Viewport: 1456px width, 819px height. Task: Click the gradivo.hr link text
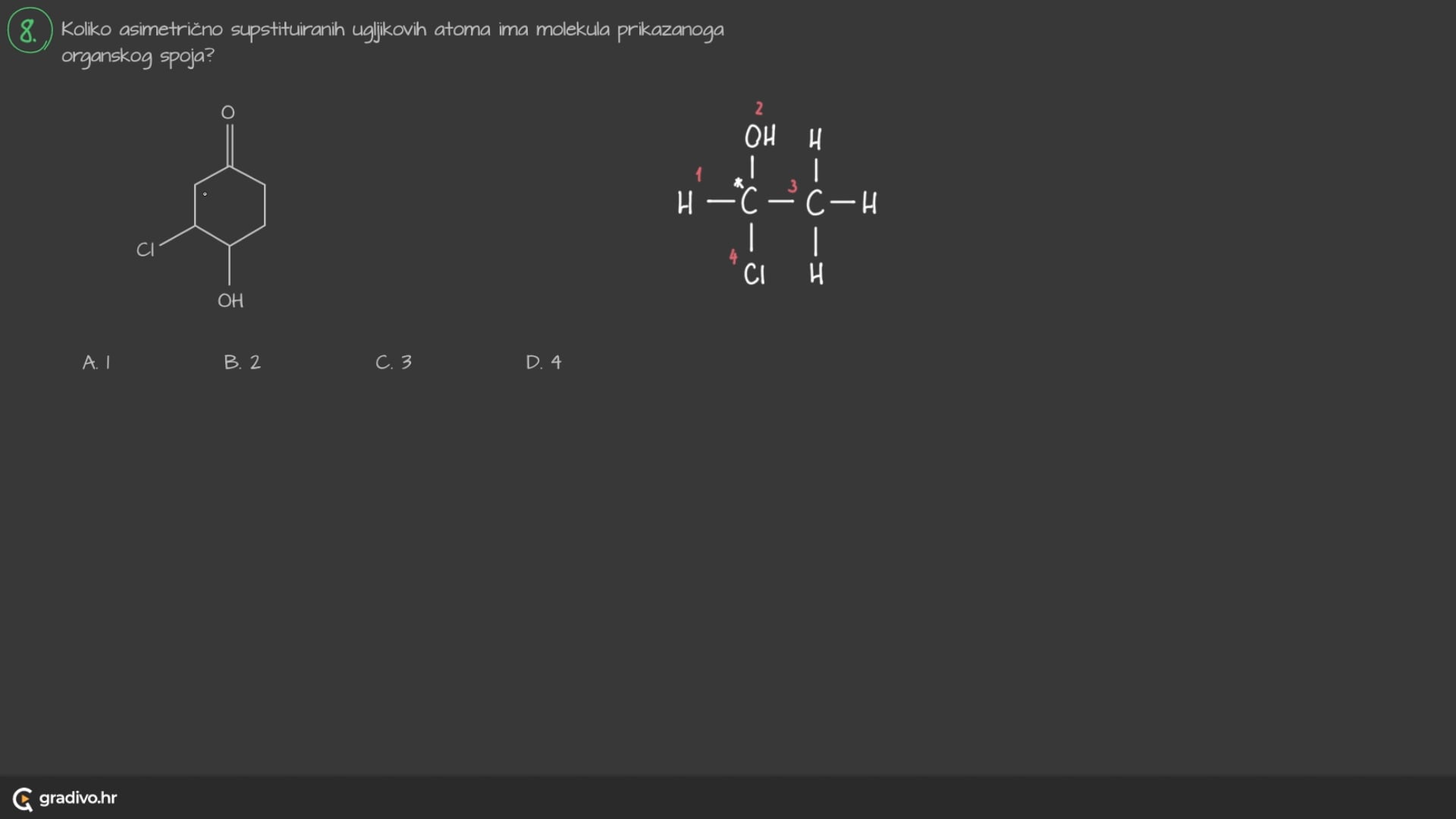tap(78, 798)
